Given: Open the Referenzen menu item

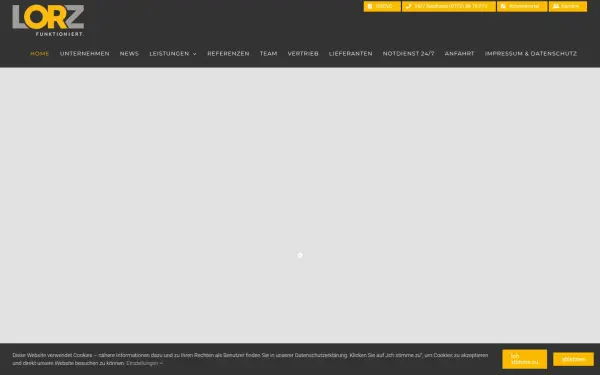Looking at the screenshot, I should (228, 54).
